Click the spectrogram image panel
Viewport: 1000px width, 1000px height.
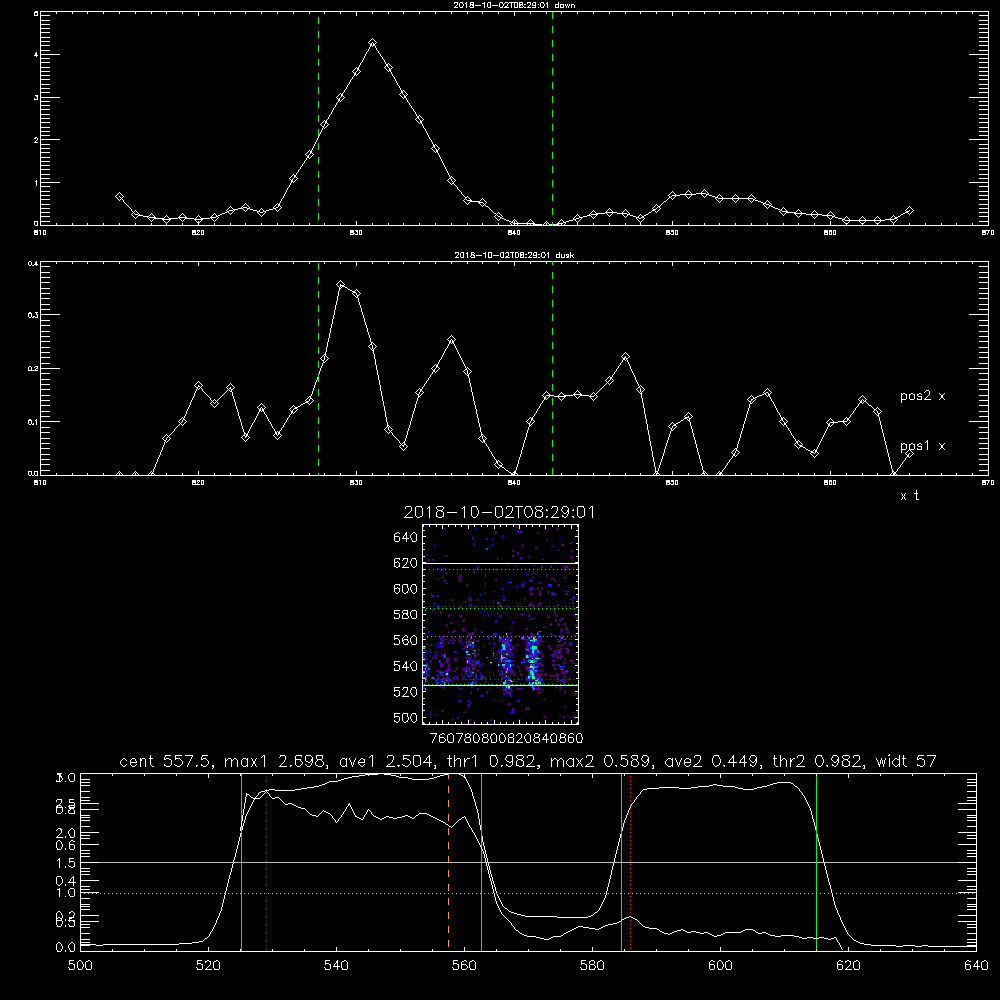coord(501,624)
